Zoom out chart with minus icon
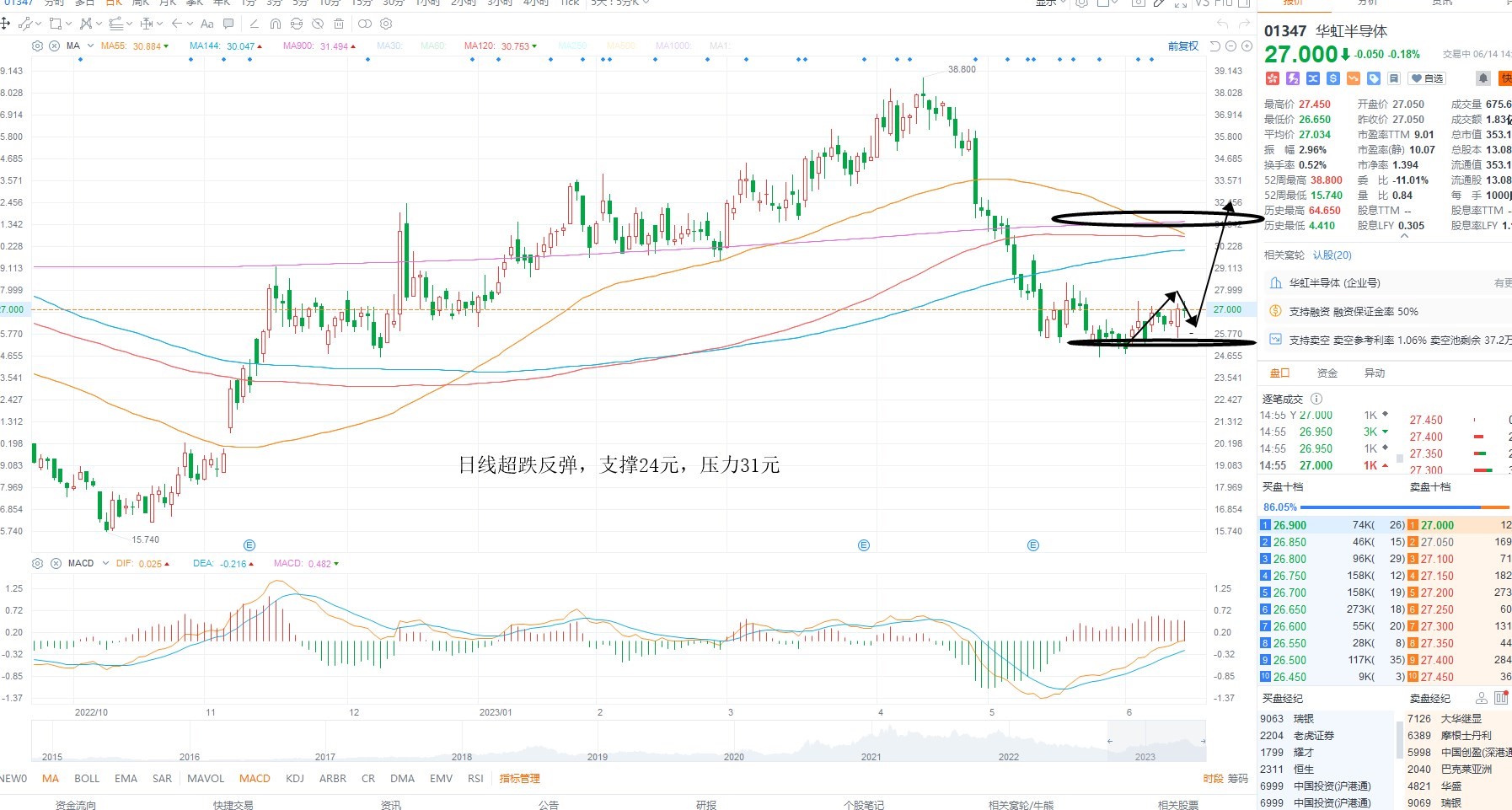The image size is (1512, 810). pos(1231,46)
